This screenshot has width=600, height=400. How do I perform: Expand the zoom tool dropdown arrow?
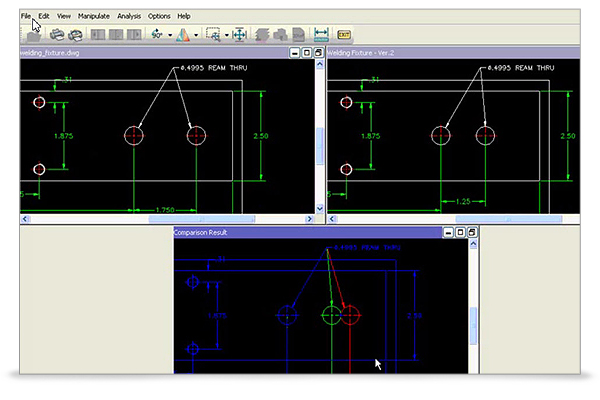(x=227, y=34)
